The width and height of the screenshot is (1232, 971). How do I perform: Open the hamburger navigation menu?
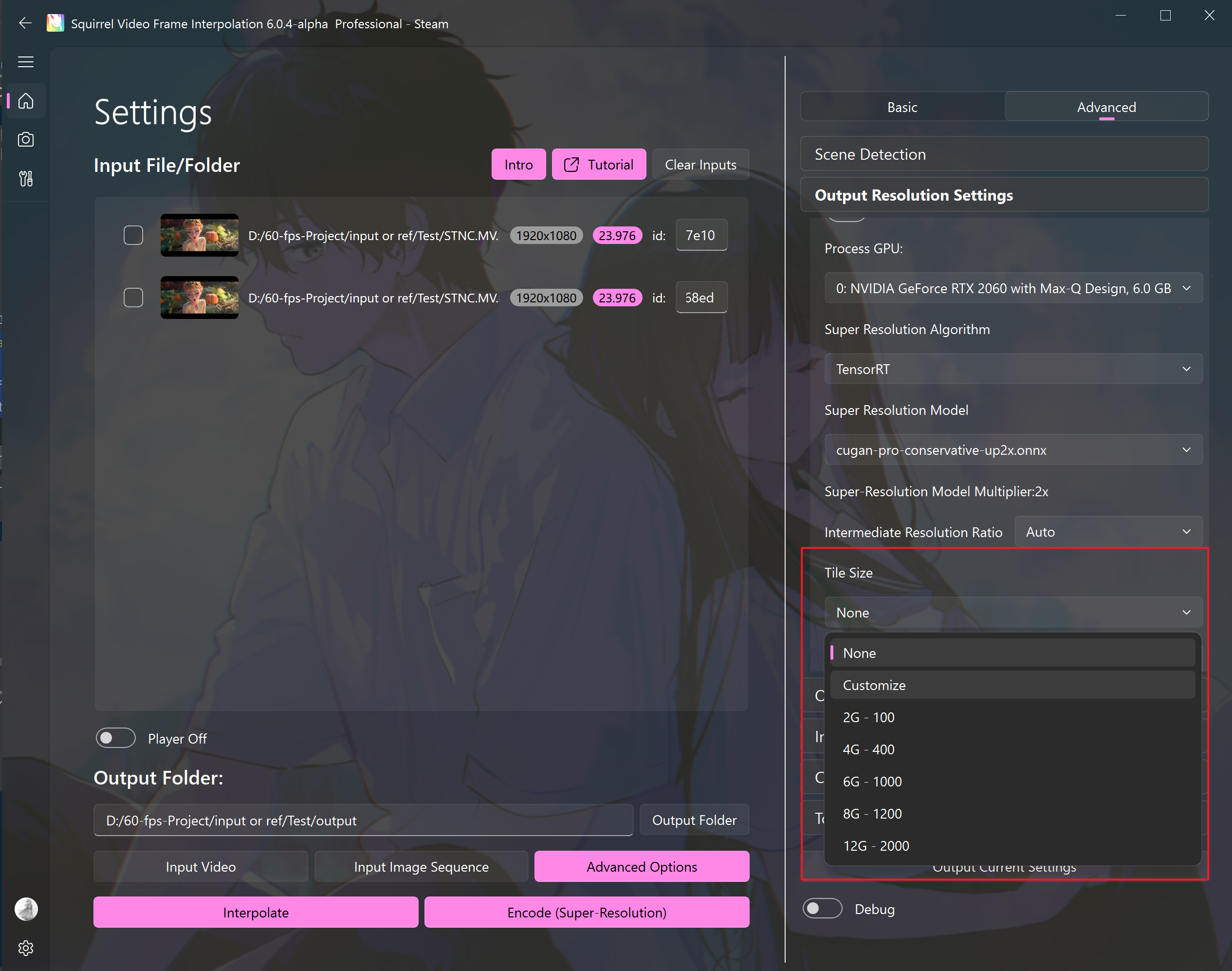[x=26, y=61]
